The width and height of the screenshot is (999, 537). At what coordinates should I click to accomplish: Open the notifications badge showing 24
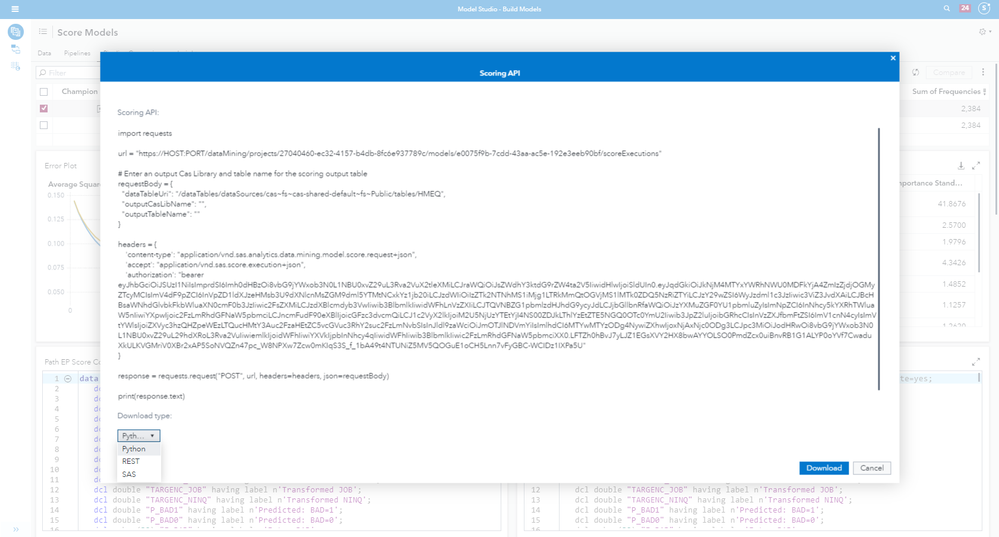(965, 8)
